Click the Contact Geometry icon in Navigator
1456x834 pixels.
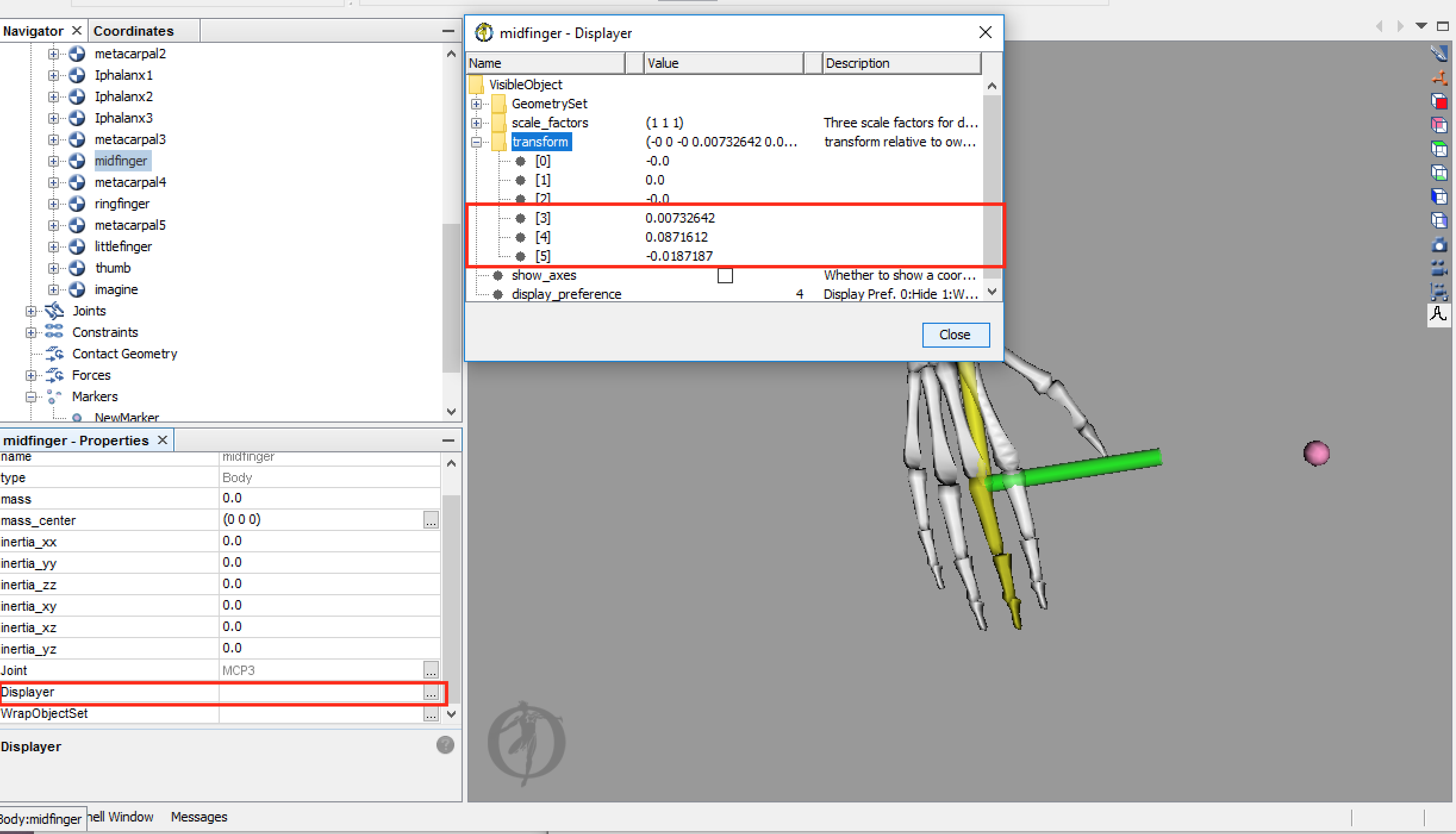(53, 353)
